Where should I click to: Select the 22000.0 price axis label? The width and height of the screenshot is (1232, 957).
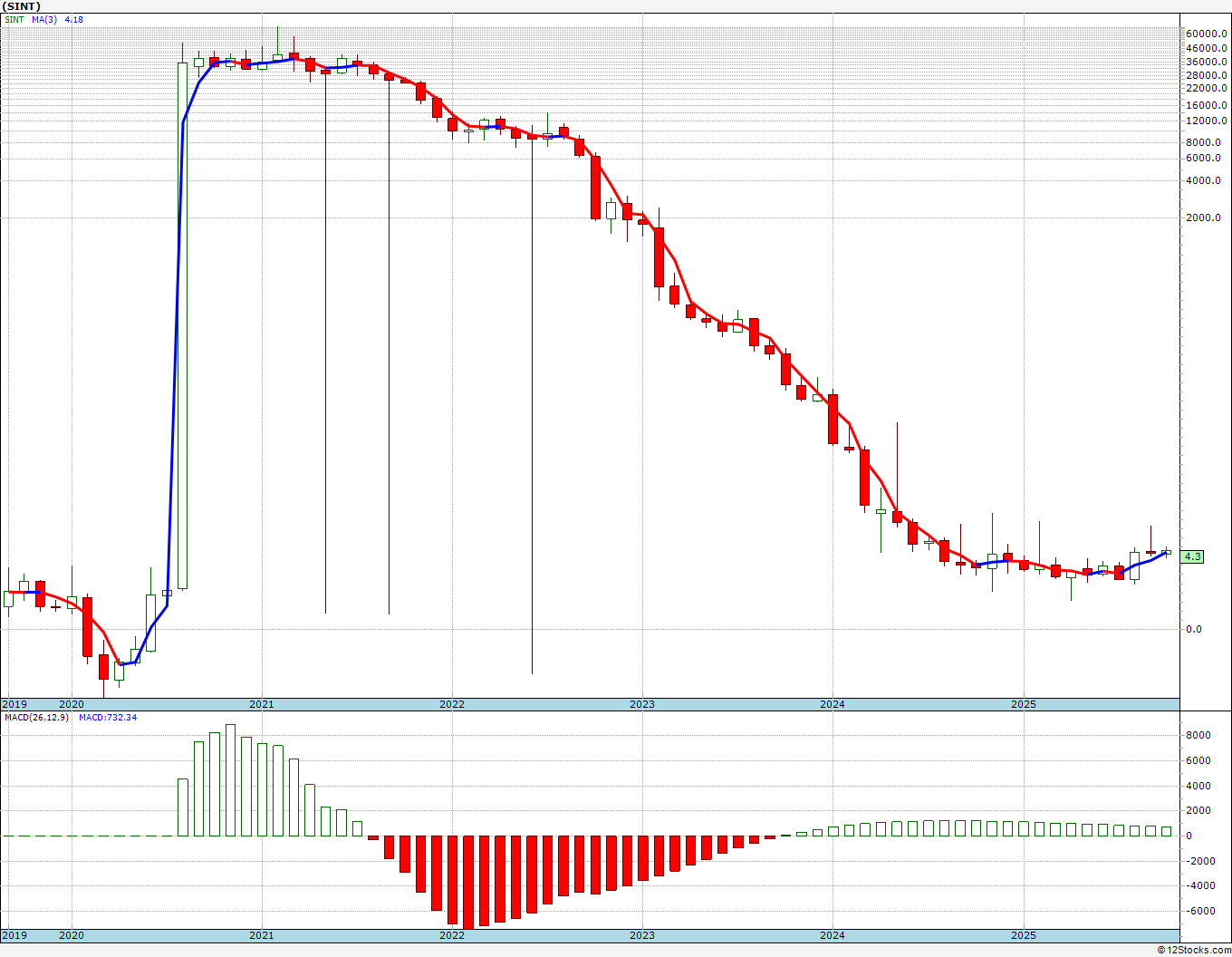(1206, 88)
